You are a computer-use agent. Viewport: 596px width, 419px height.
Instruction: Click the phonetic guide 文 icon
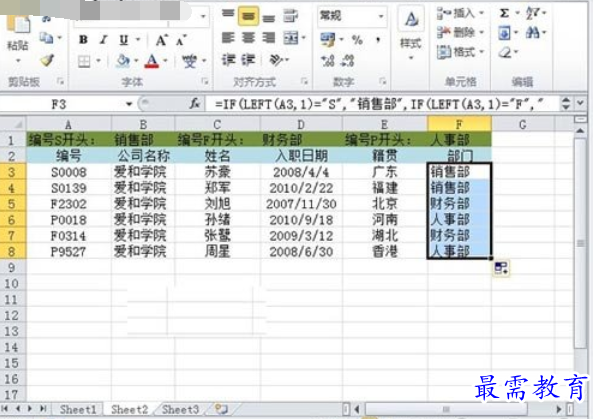(x=189, y=61)
